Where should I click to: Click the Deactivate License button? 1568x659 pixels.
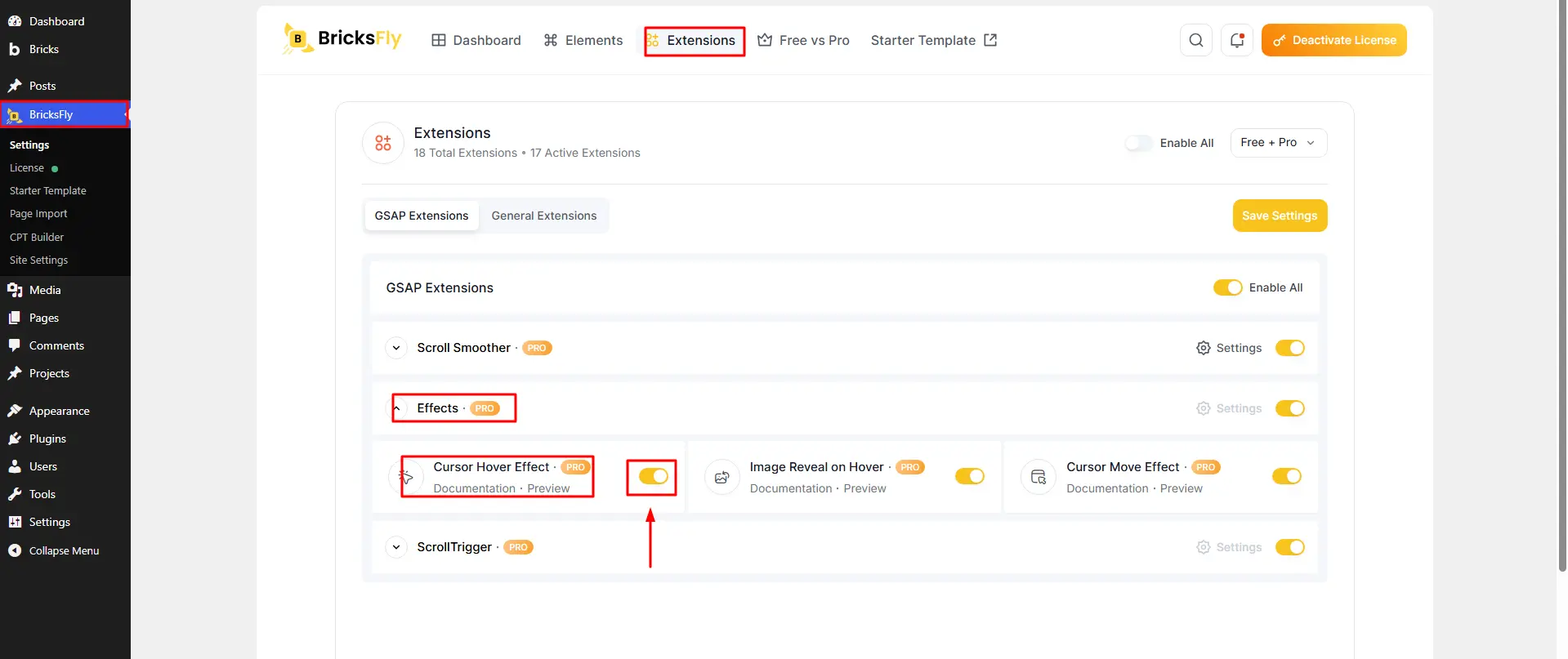tap(1333, 40)
